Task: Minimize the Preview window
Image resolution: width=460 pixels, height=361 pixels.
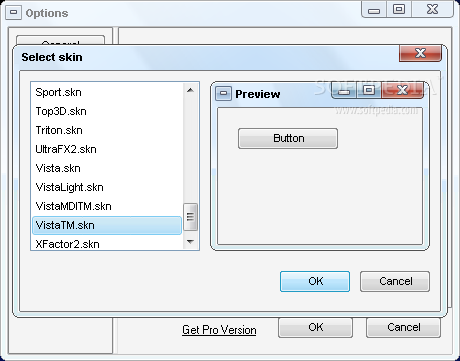Action: pos(344,91)
